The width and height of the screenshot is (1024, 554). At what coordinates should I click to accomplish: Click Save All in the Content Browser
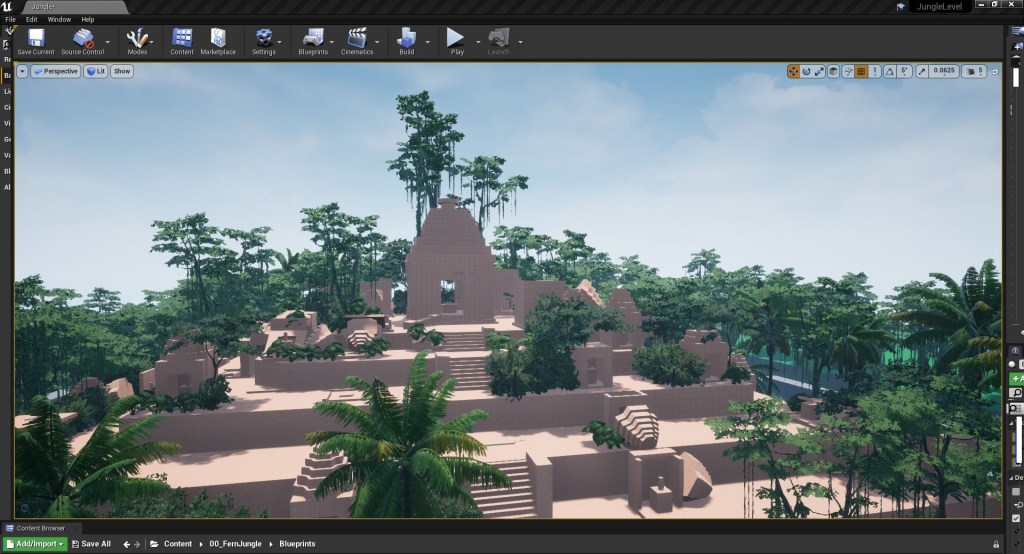point(91,544)
